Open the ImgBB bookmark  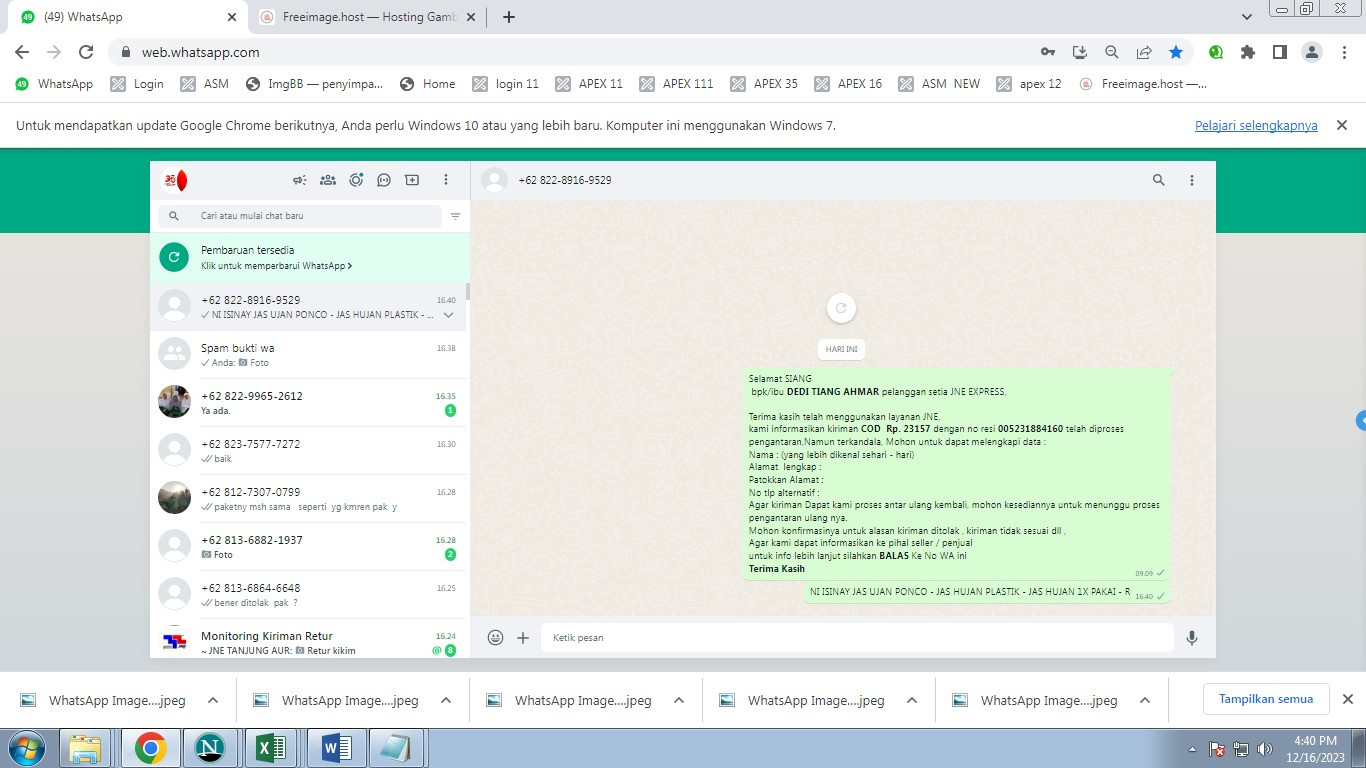click(x=314, y=84)
